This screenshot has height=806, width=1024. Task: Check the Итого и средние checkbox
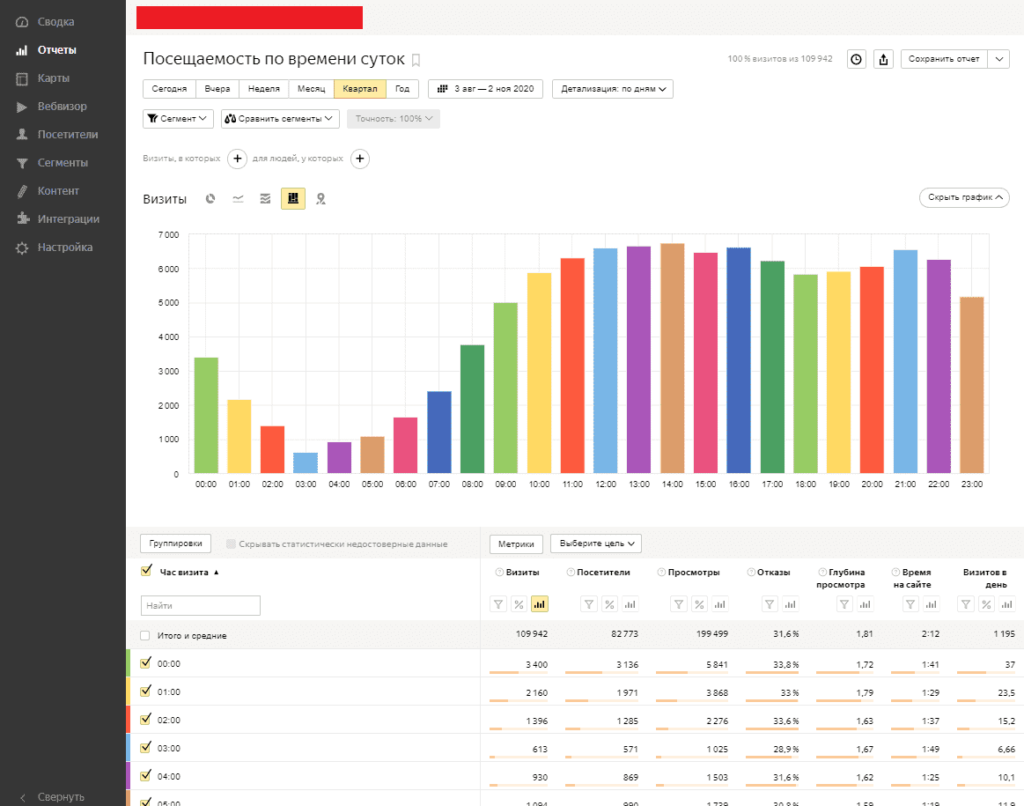pyautogui.click(x=146, y=635)
